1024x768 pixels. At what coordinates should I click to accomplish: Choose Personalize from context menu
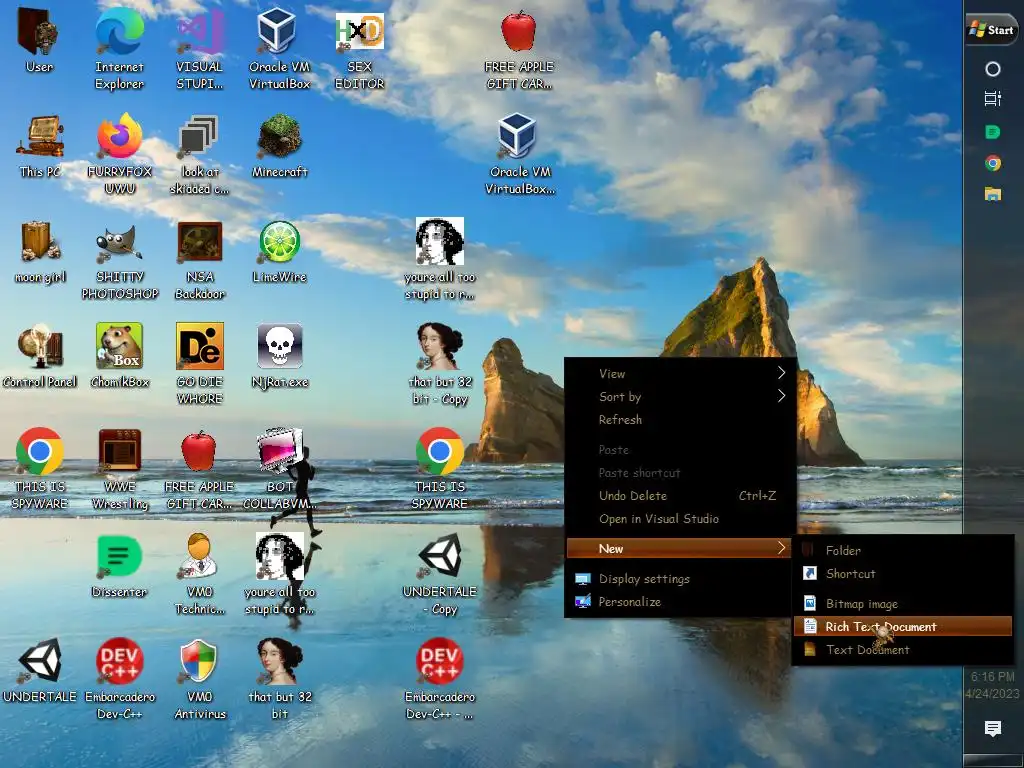pos(680,601)
